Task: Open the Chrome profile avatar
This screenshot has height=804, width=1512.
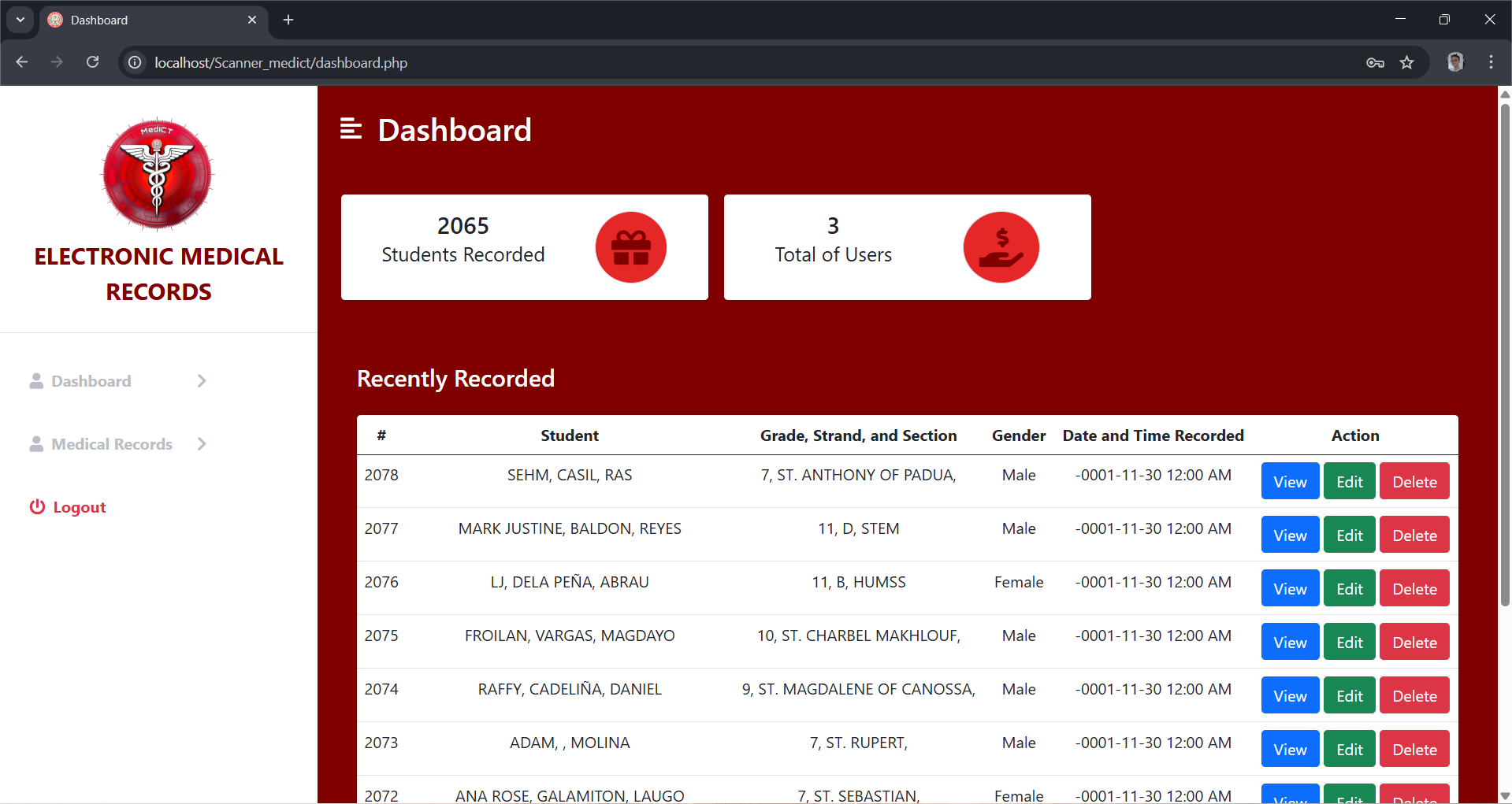Action: [x=1455, y=62]
